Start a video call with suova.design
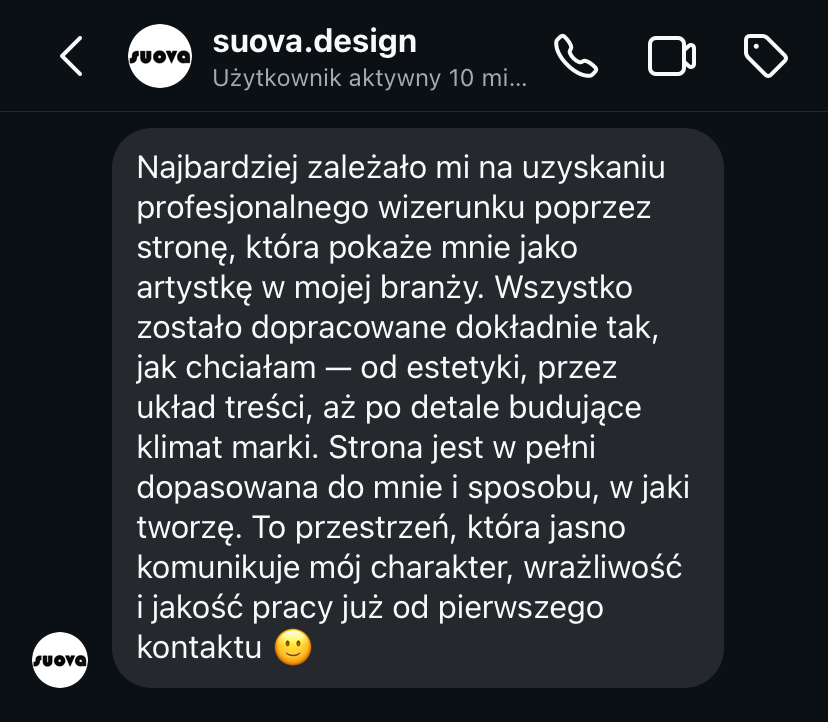Viewport: 828px width, 722px height. [x=672, y=56]
